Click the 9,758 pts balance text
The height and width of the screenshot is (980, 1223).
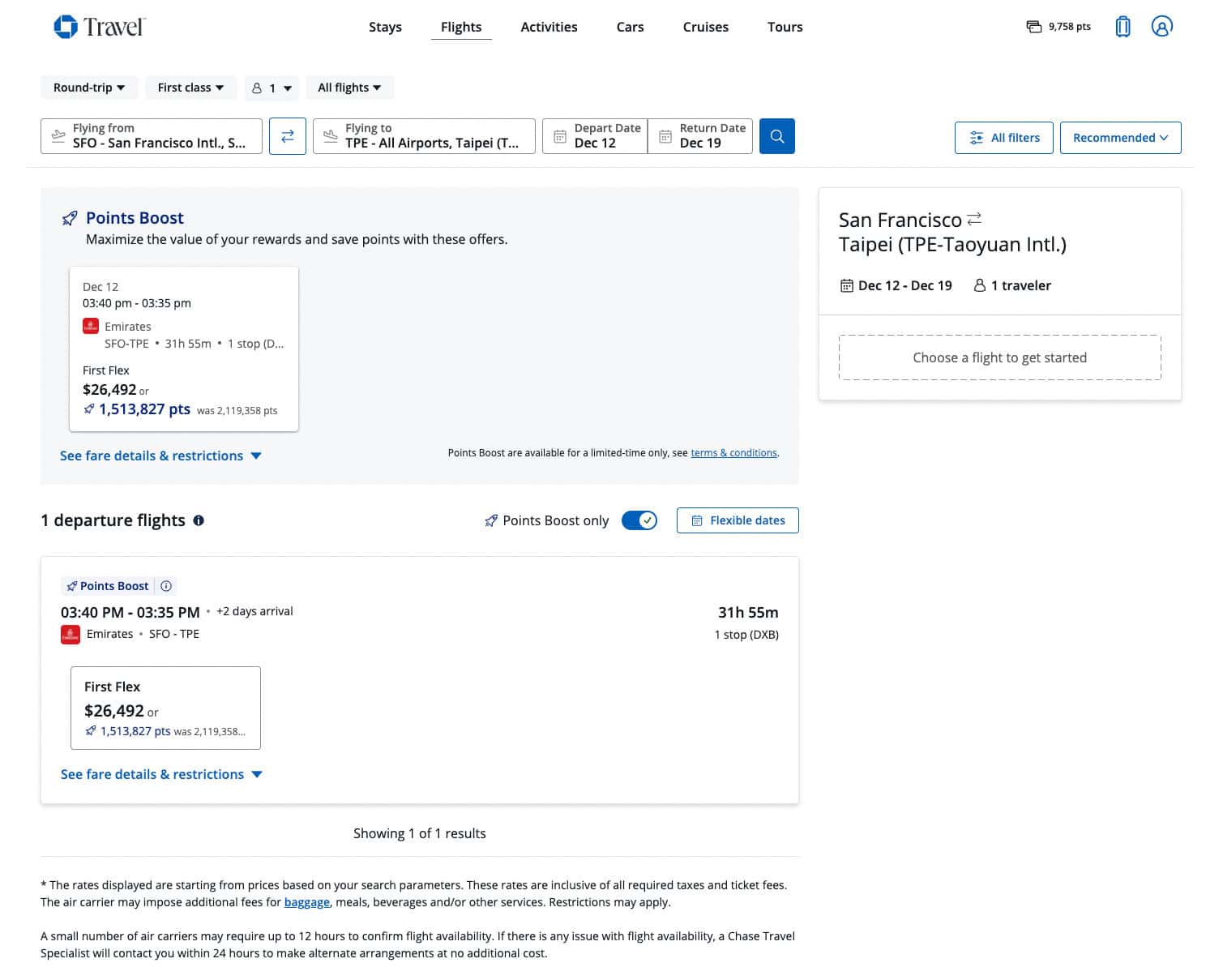pos(1070,27)
